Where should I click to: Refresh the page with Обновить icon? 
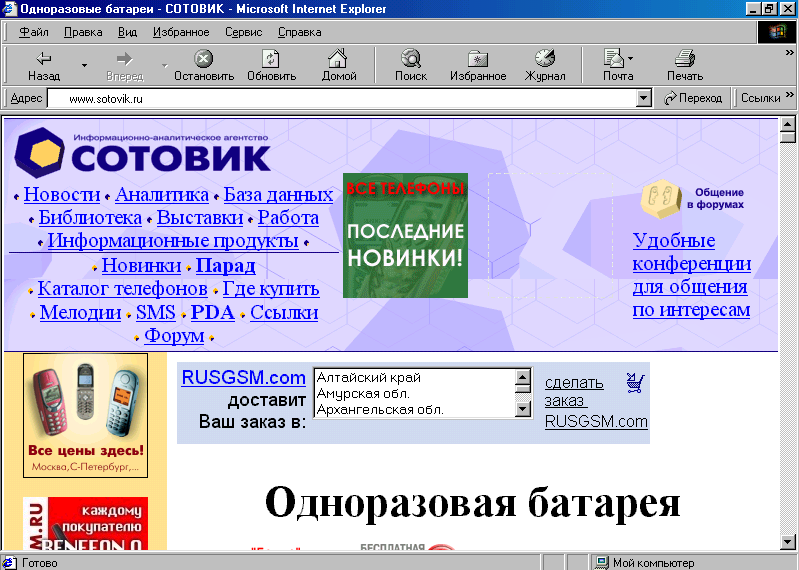271,59
